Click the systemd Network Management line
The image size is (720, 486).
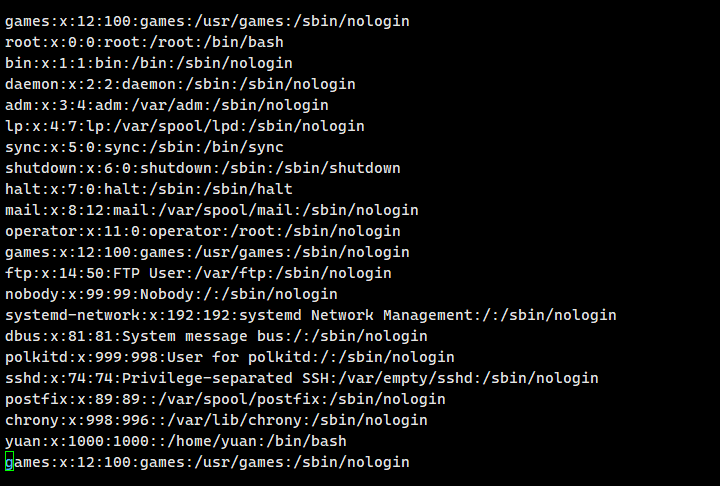[x=310, y=315]
